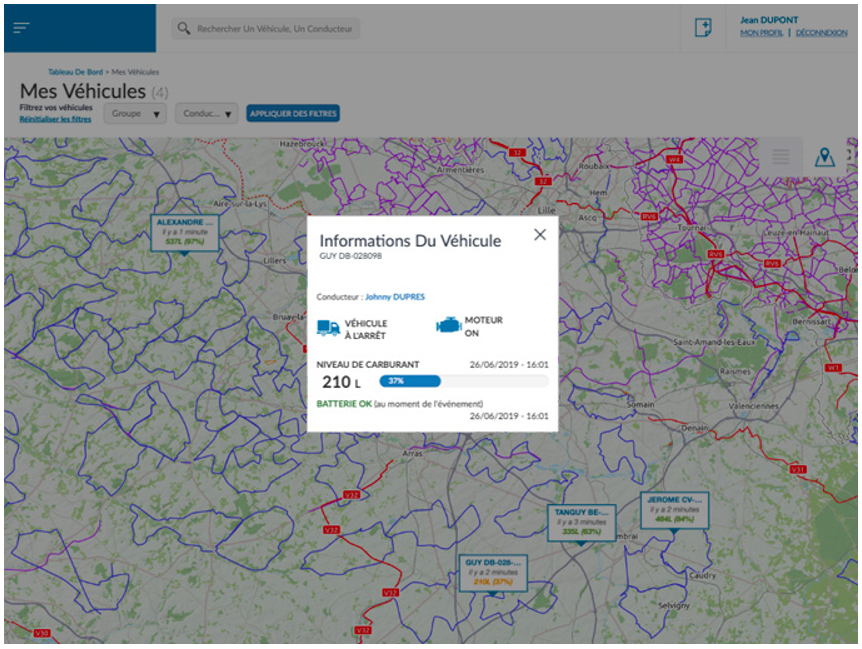Click the Déconnexion link
Viewport: 862px width, 649px height.
[x=821, y=33]
